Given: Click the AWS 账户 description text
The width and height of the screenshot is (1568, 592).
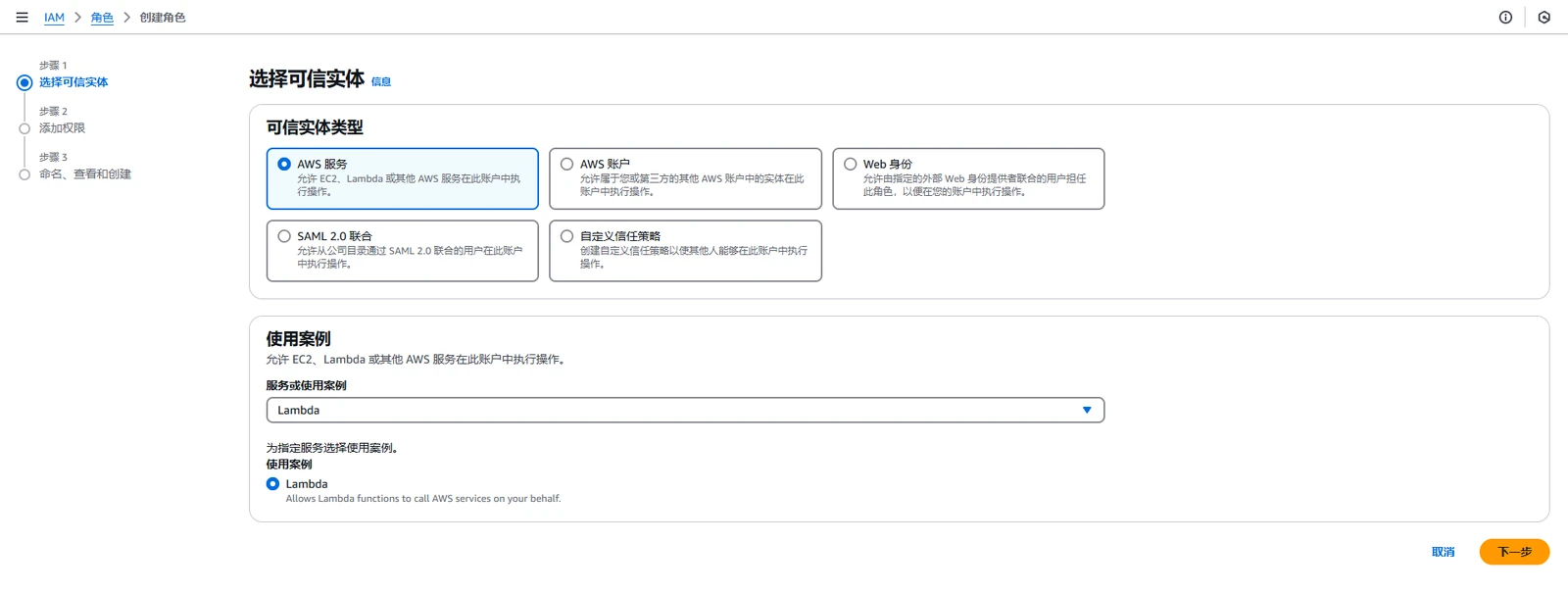Looking at the screenshot, I should click(692, 185).
